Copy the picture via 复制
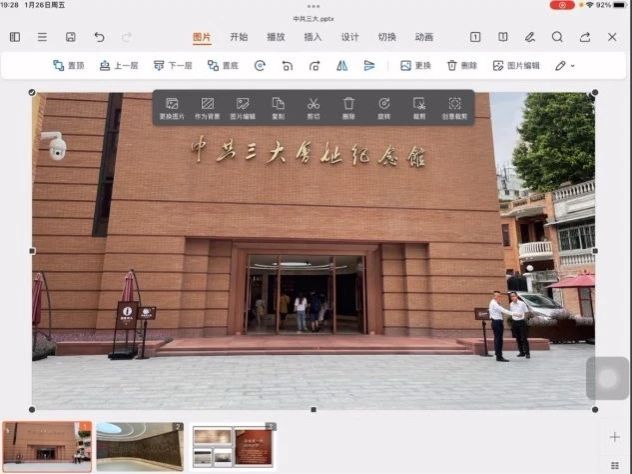Screen dimensions: 632x474 [278, 108]
